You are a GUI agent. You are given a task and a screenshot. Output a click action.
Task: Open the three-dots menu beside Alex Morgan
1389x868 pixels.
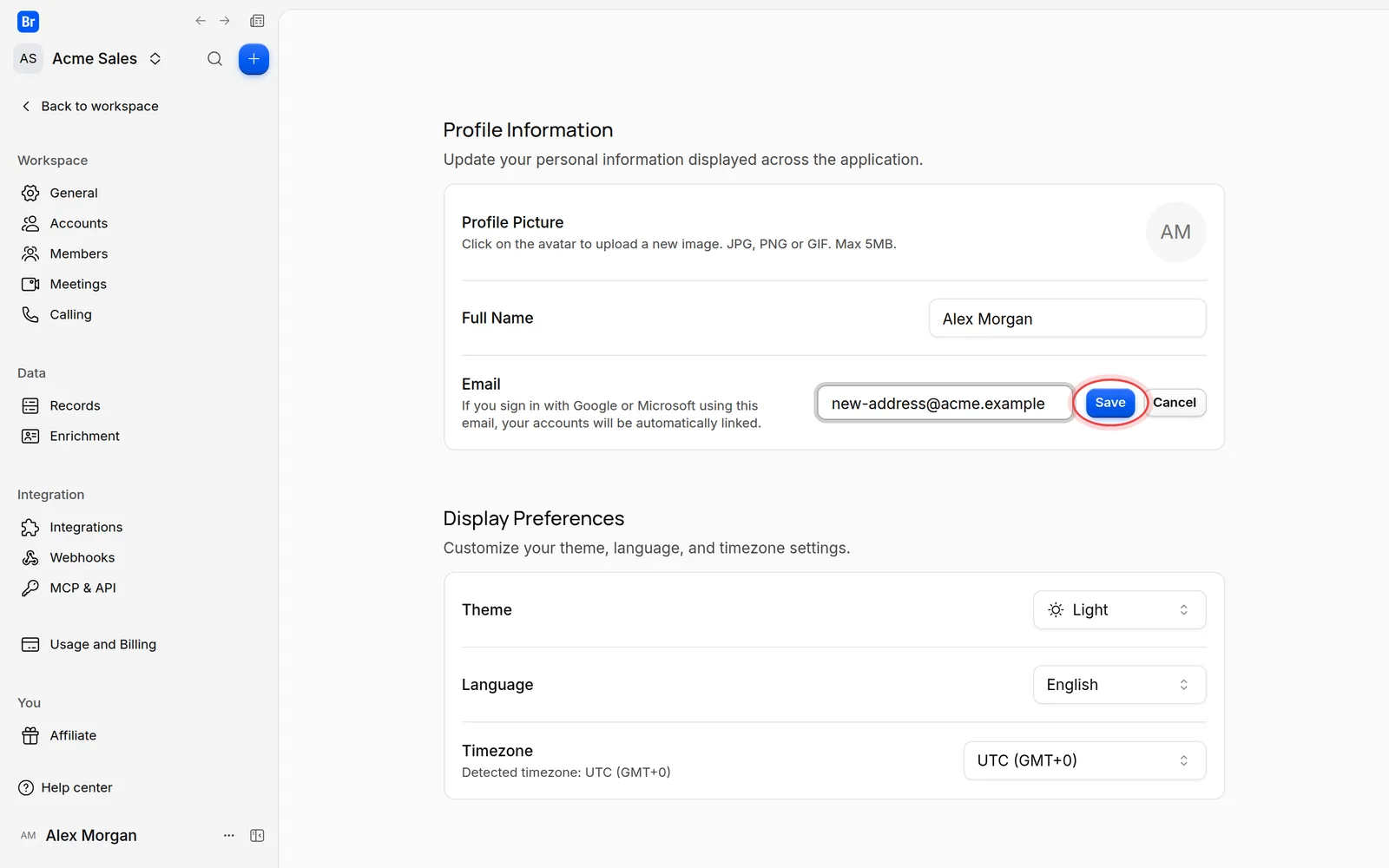coord(229,835)
